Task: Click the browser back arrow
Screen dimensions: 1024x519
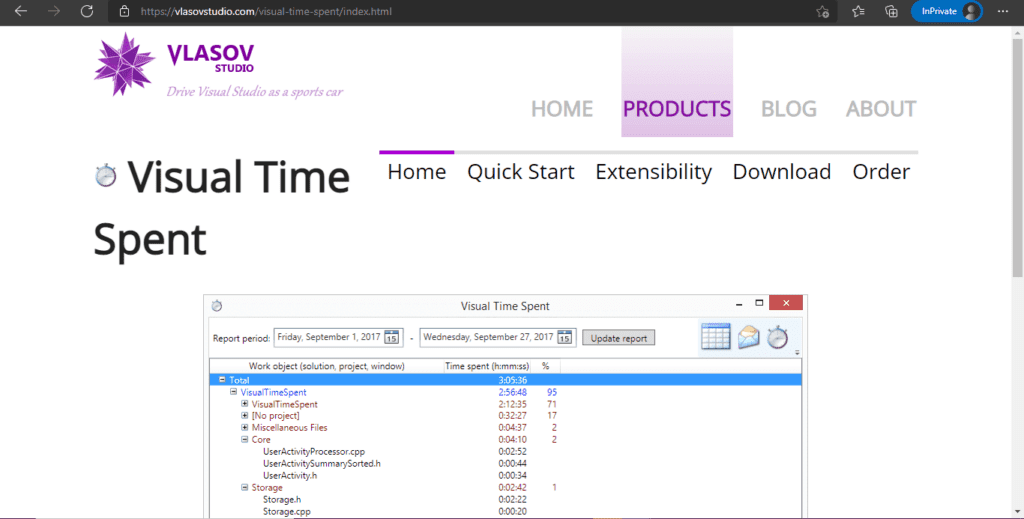Action: [20, 11]
